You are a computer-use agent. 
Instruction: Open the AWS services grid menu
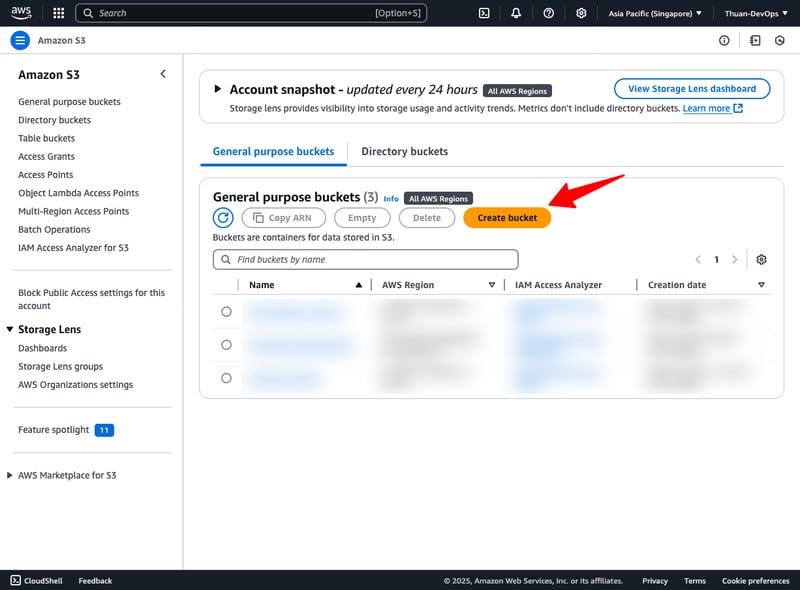[58, 13]
